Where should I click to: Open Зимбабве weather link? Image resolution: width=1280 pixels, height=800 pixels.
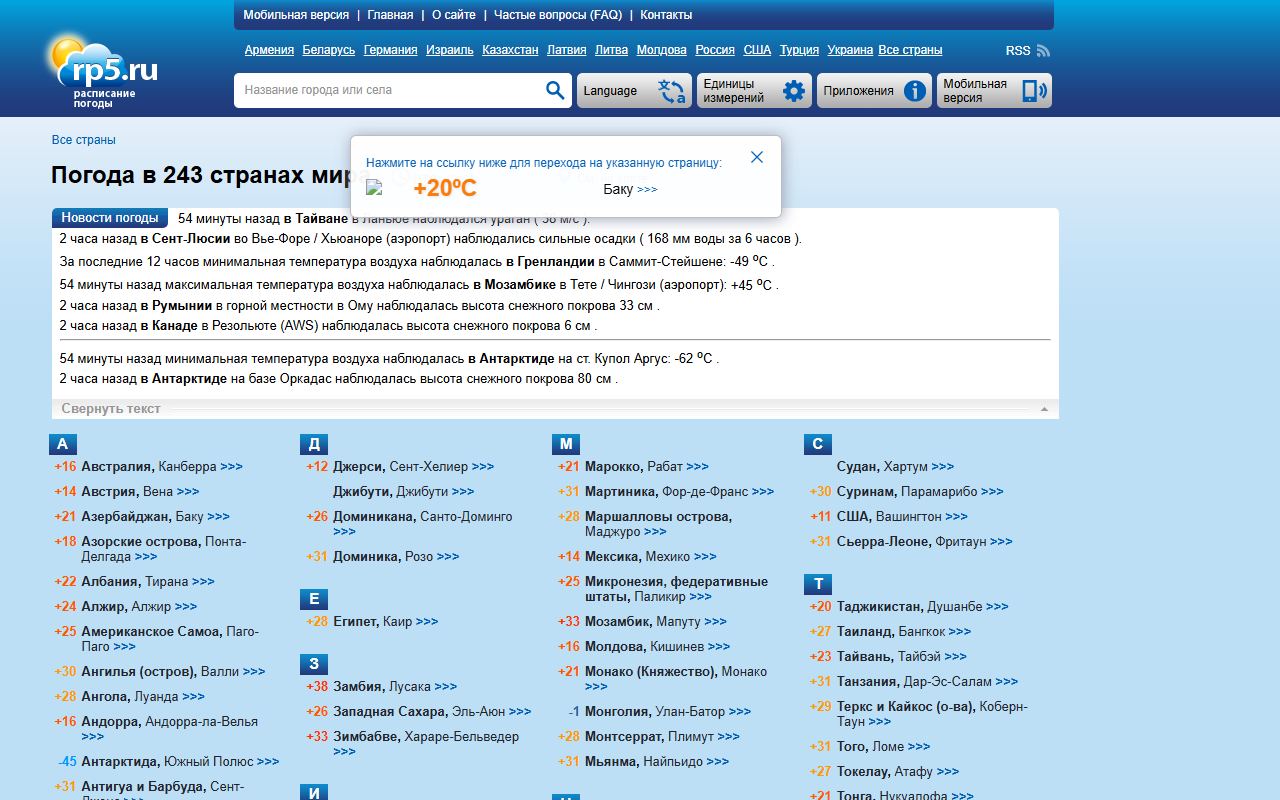(x=367, y=737)
